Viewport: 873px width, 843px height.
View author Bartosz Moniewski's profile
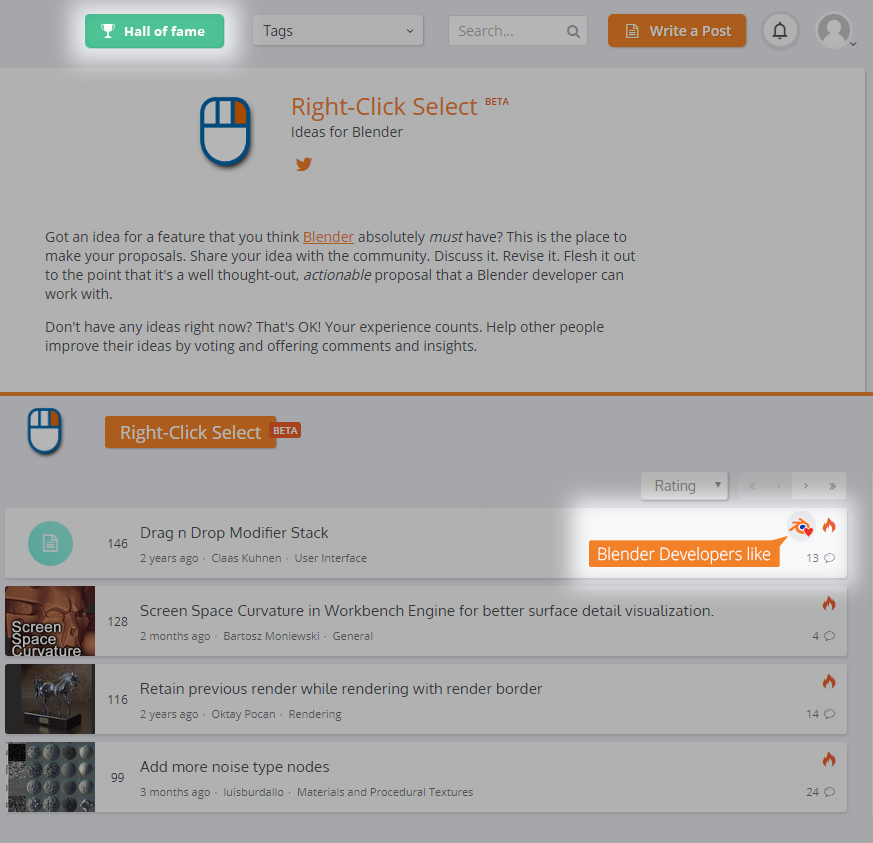pos(272,636)
